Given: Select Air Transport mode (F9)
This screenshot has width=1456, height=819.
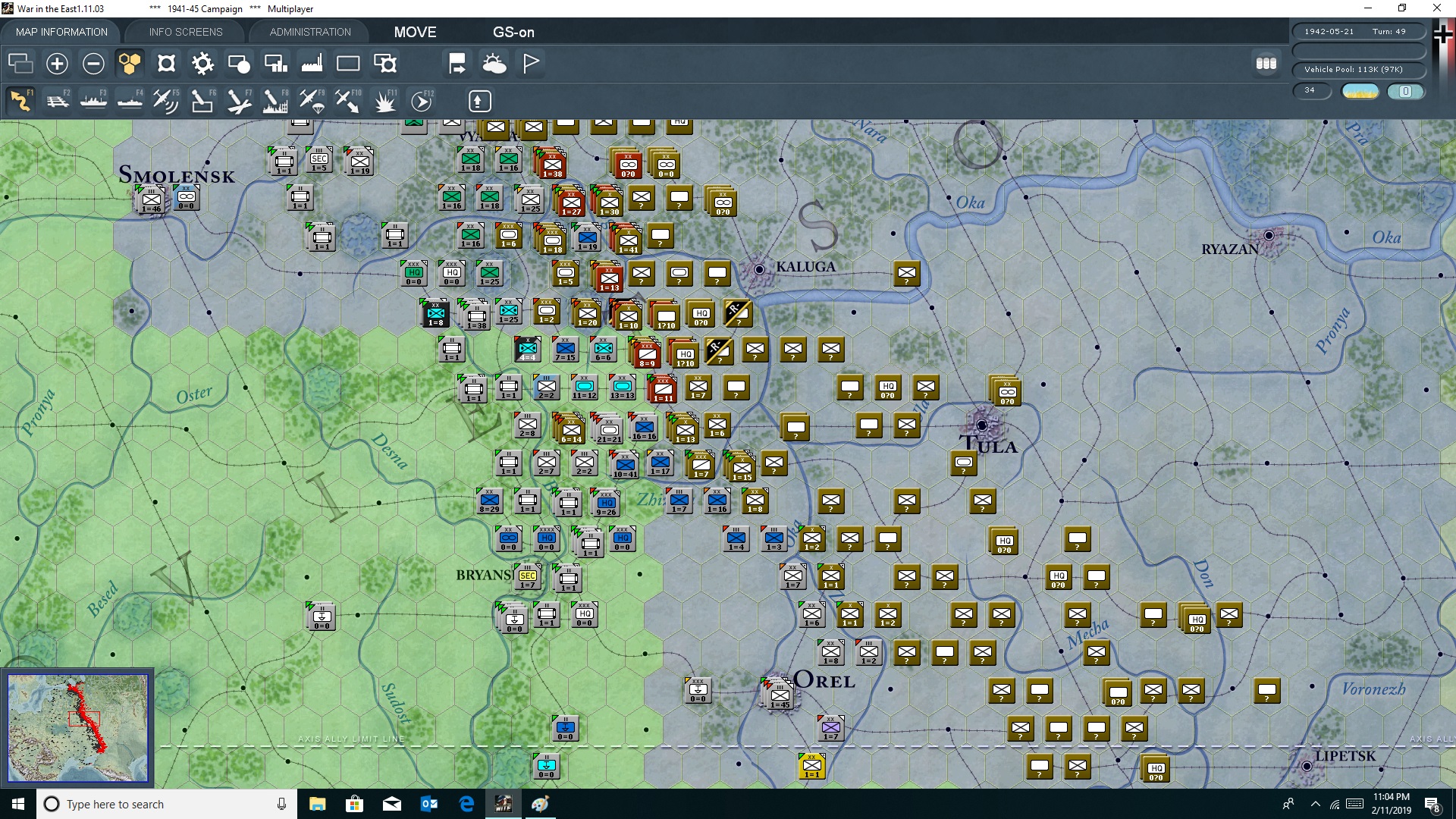Looking at the screenshot, I should [x=312, y=101].
